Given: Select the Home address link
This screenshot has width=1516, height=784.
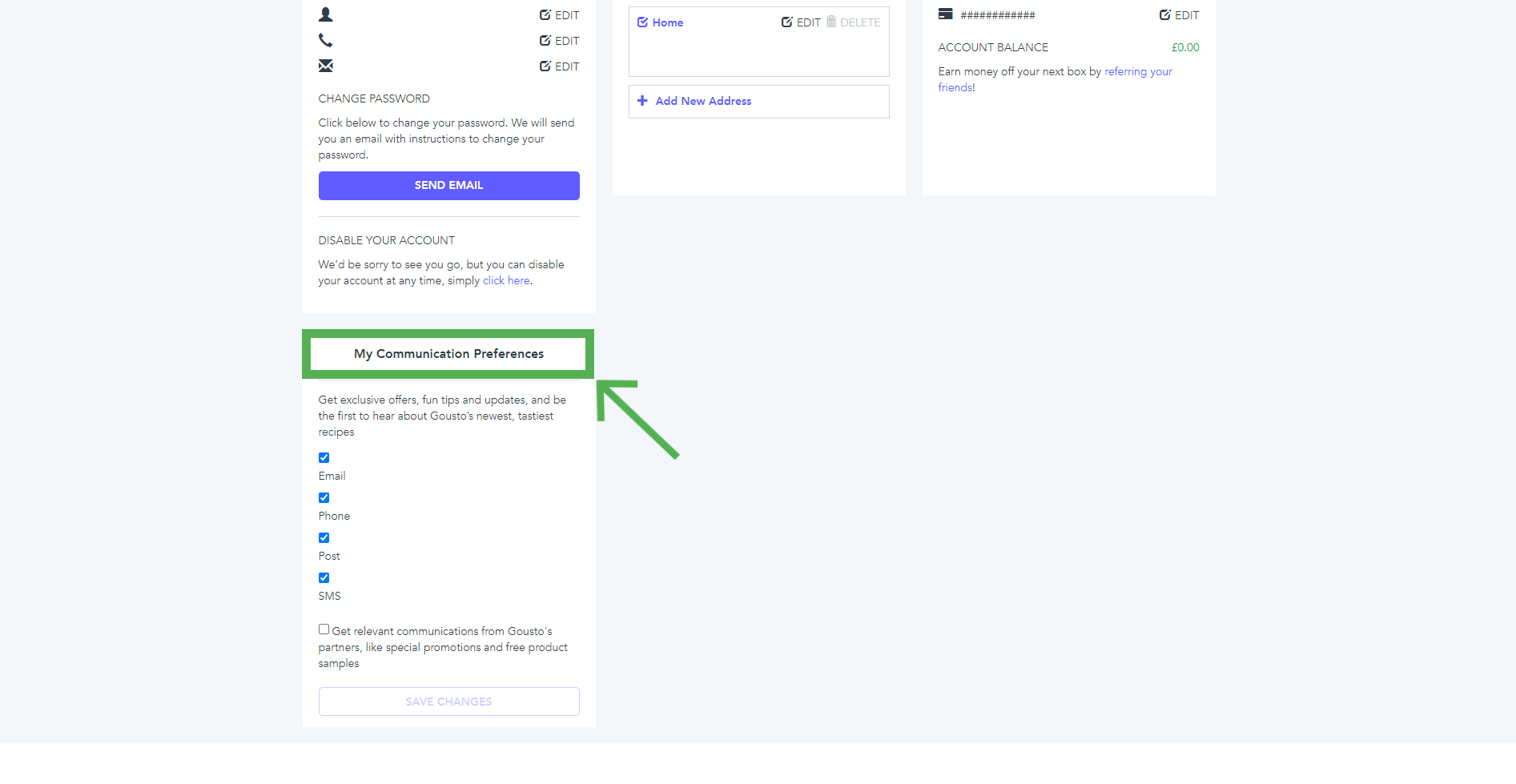Looking at the screenshot, I should tap(667, 22).
